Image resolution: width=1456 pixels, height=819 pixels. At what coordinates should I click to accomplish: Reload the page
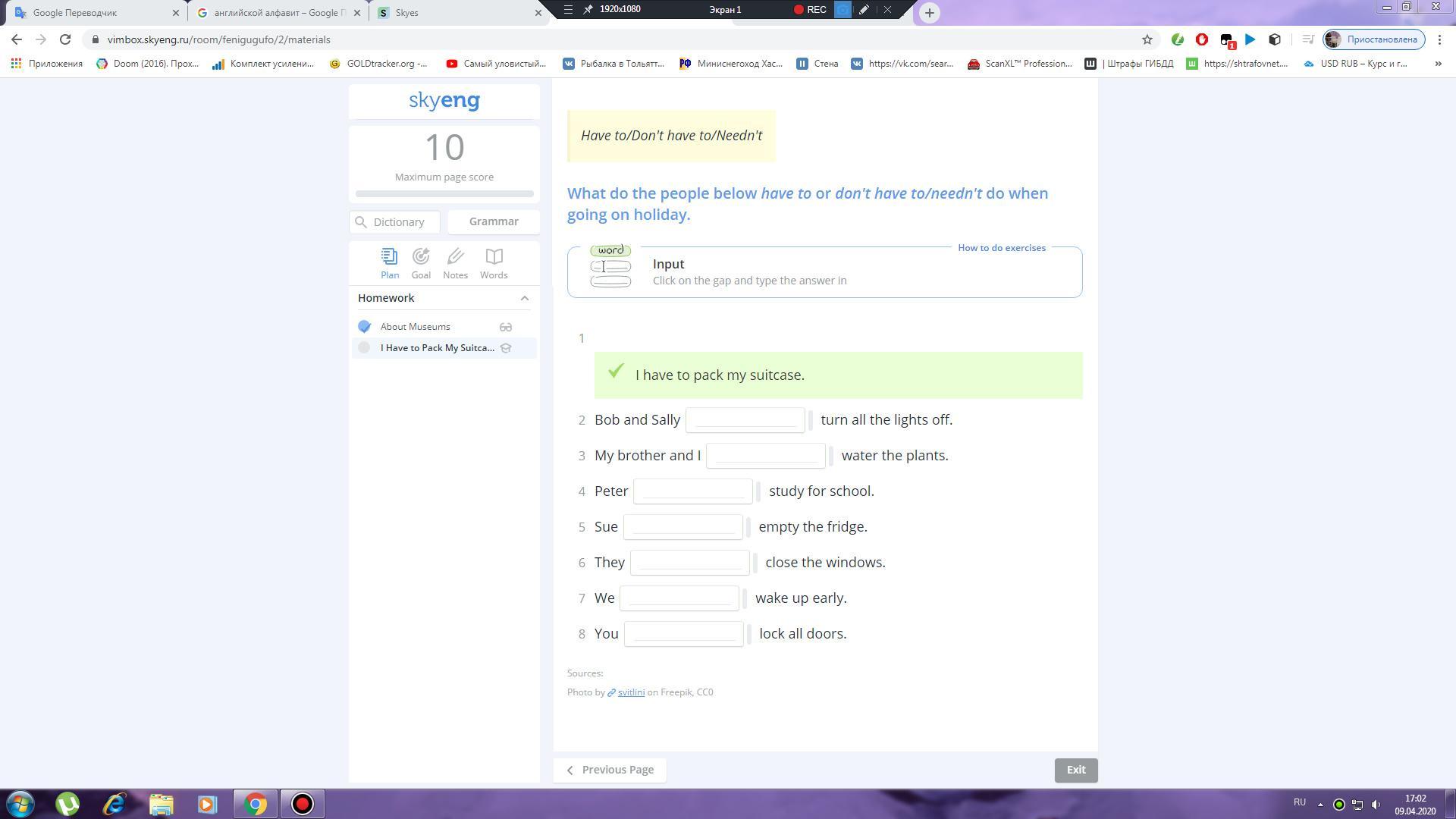tap(65, 39)
